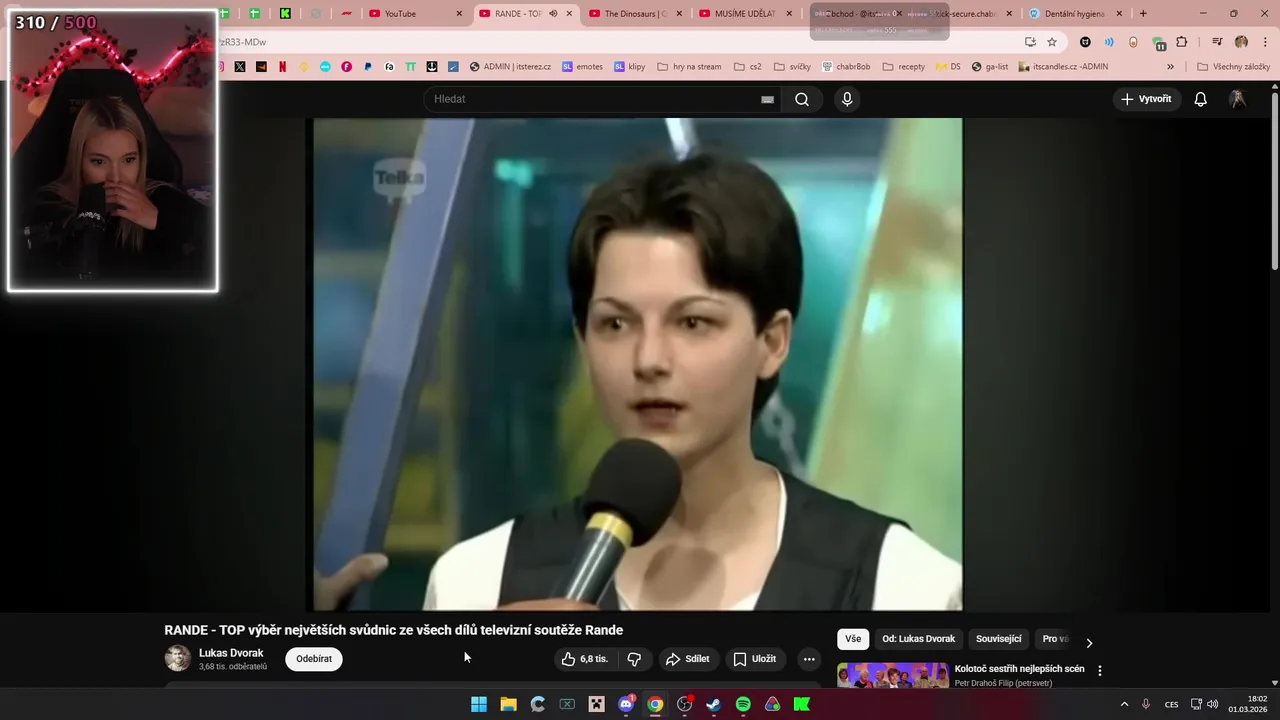Open Windows Start menu
Viewport: 1280px width, 720px height.
point(479,704)
